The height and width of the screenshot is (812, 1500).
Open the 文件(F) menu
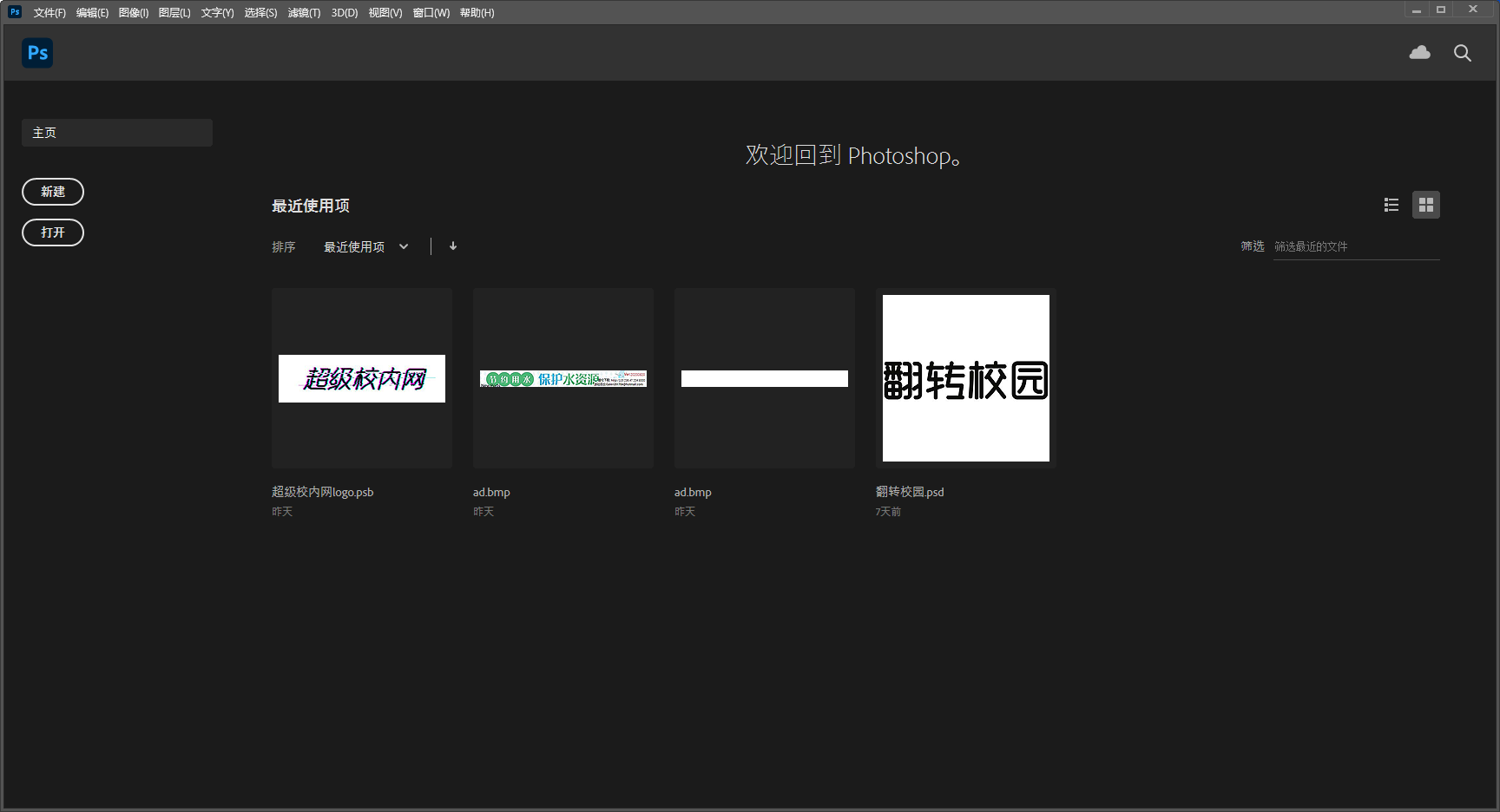pyautogui.click(x=49, y=13)
